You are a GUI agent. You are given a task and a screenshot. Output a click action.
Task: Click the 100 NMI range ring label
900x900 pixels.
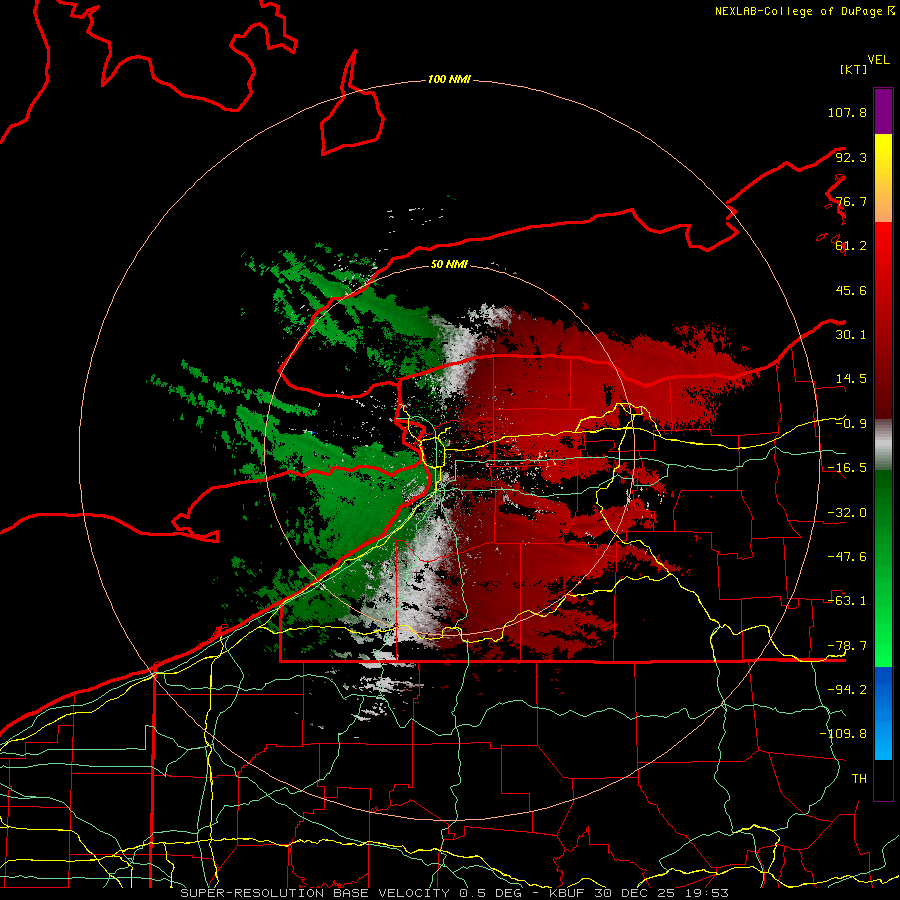(449, 79)
